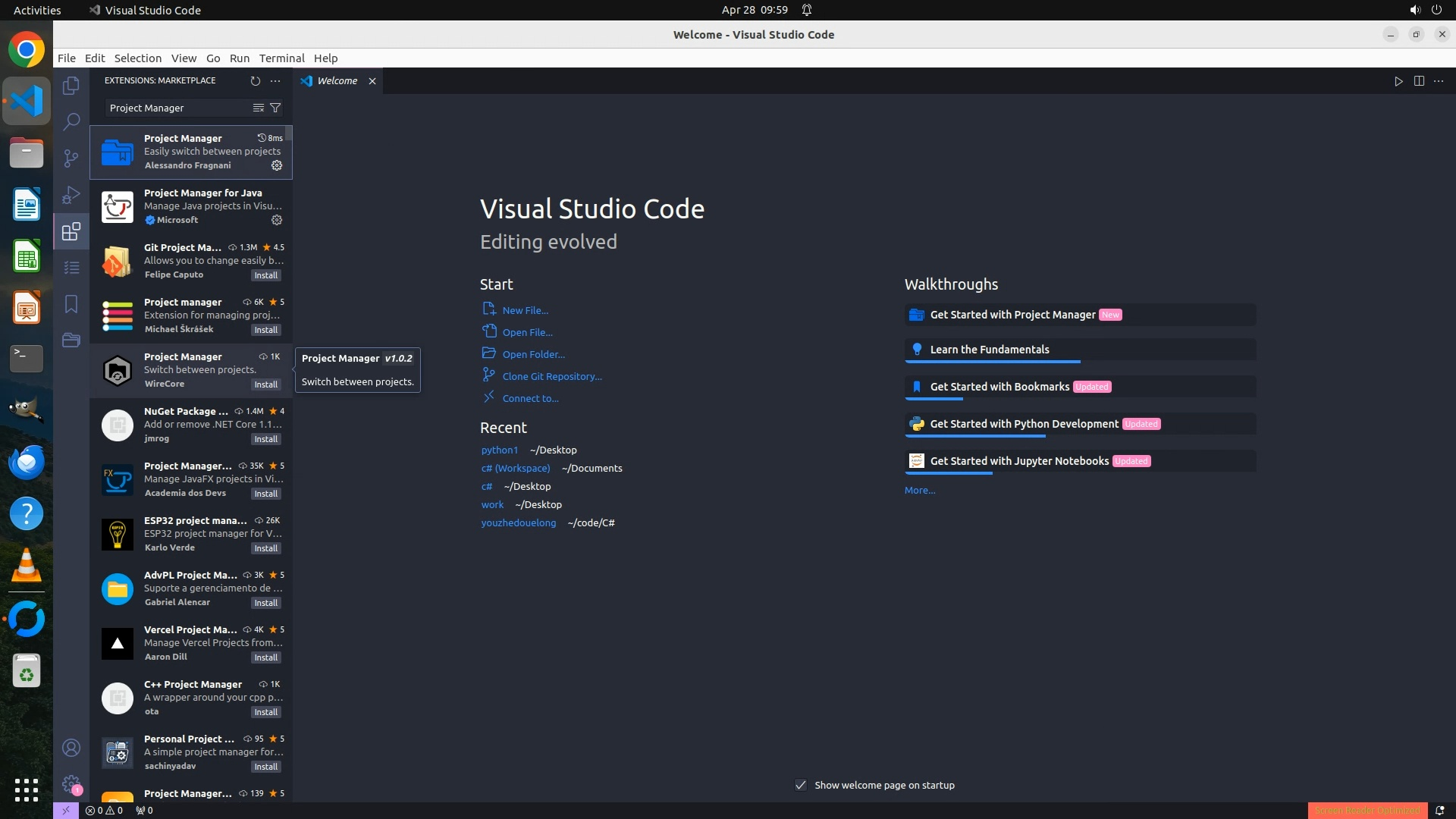1456x819 pixels.
Task: Open the Run and Debug view
Action: pos(71,195)
